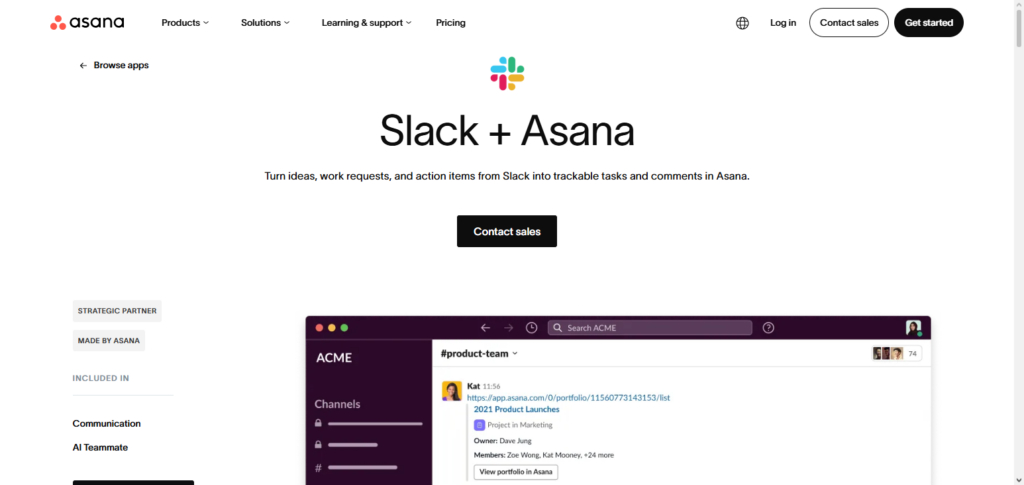The image size is (1024, 485).
Task: Click the search magnifier icon in ACME search
Action: pyautogui.click(x=558, y=328)
